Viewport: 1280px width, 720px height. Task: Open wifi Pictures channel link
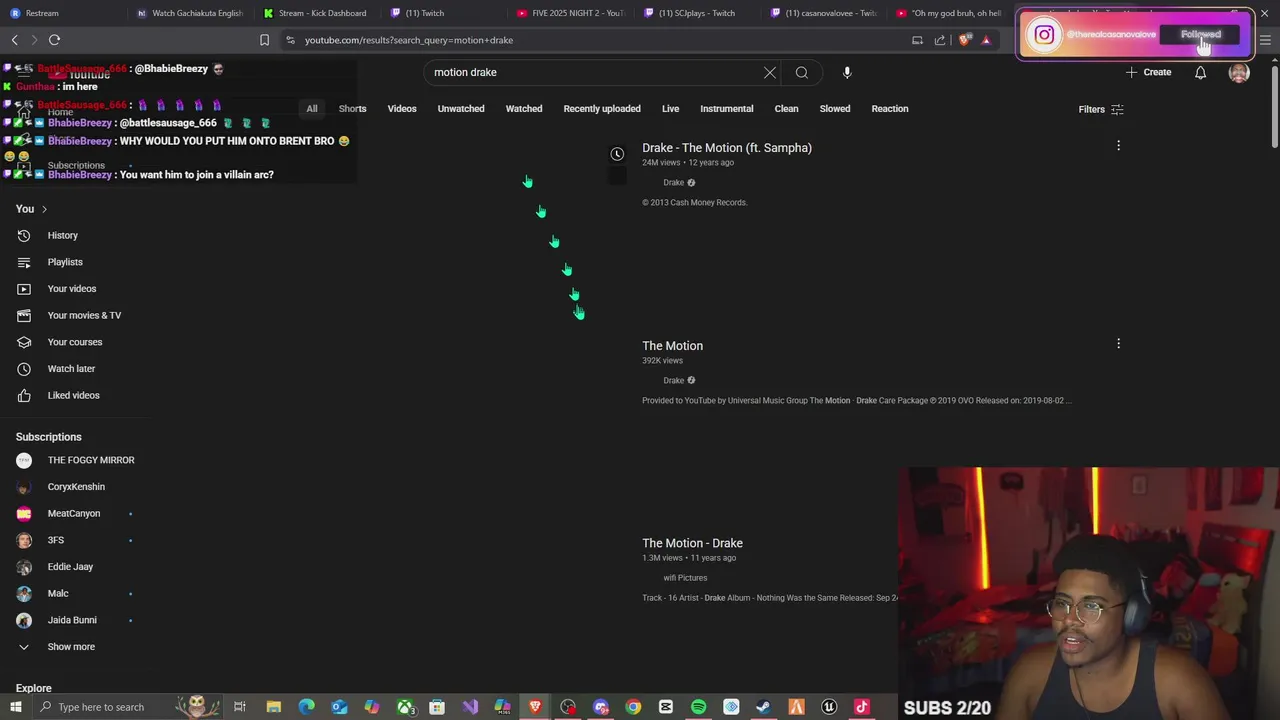[685, 578]
